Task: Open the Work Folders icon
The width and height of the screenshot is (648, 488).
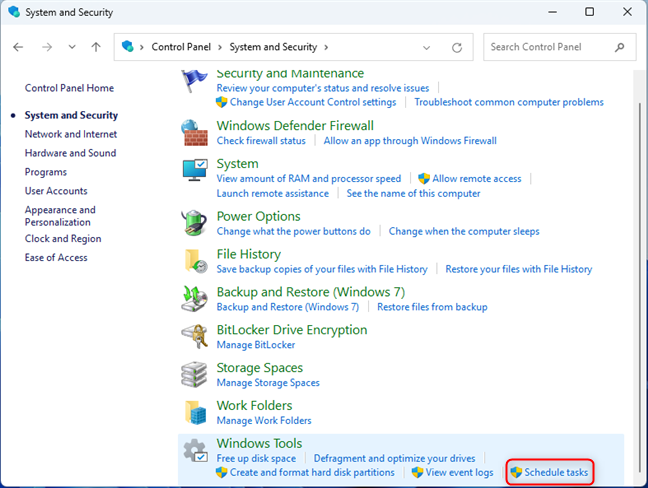Action: [x=195, y=412]
